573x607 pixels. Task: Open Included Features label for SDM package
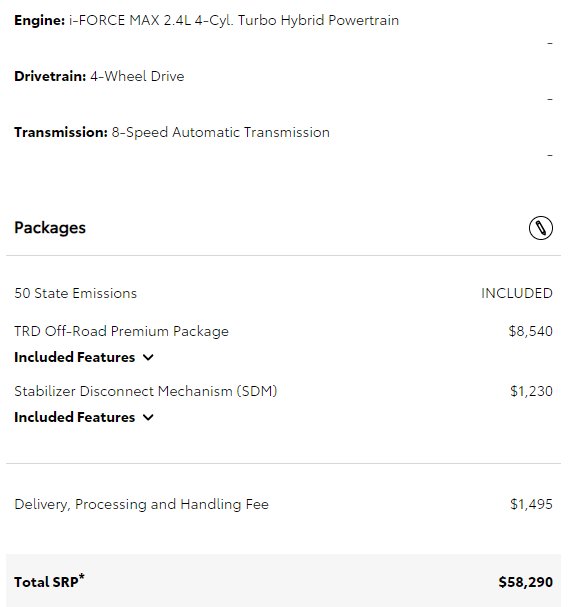[x=75, y=417]
